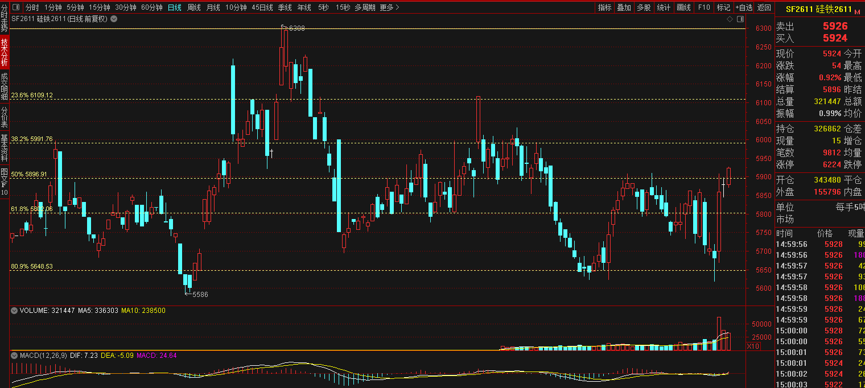Click the 买入 price 5924

(x=835, y=38)
